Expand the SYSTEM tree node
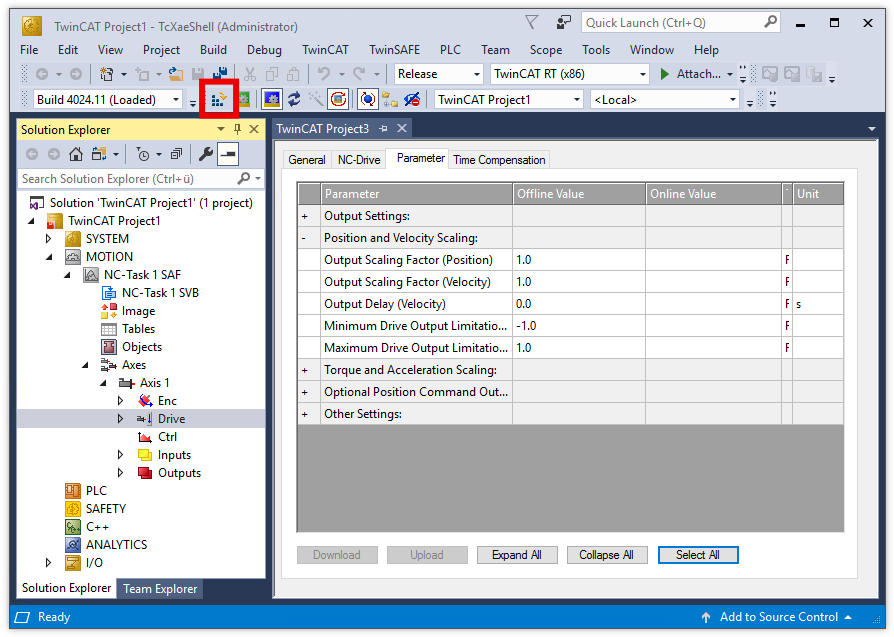Image resolution: width=894 pixels, height=637 pixels. point(48,239)
